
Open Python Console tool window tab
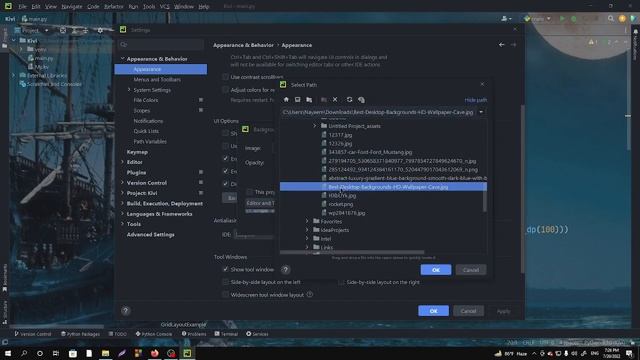[154, 334]
